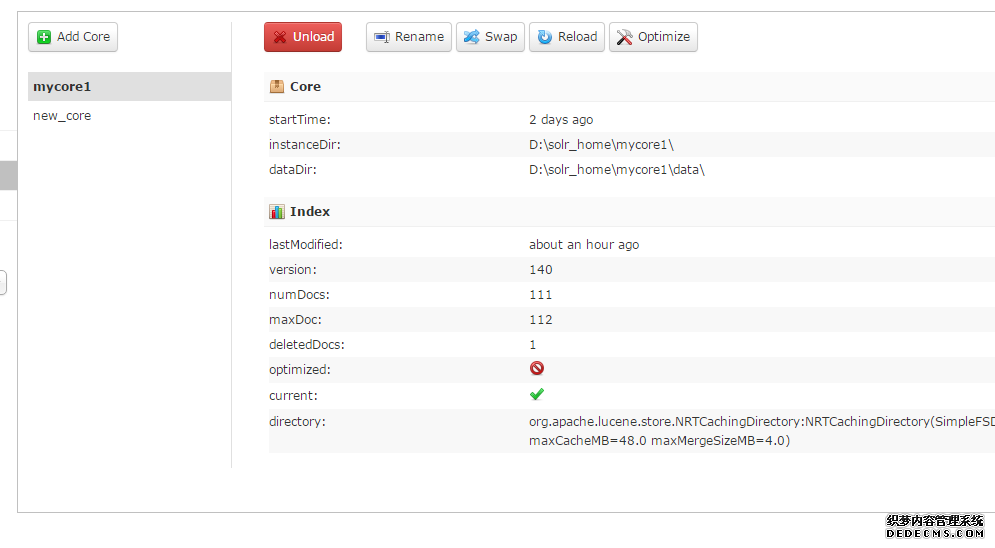
Task: Click the NRTCachingDirectory directory value
Action: click(x=760, y=422)
